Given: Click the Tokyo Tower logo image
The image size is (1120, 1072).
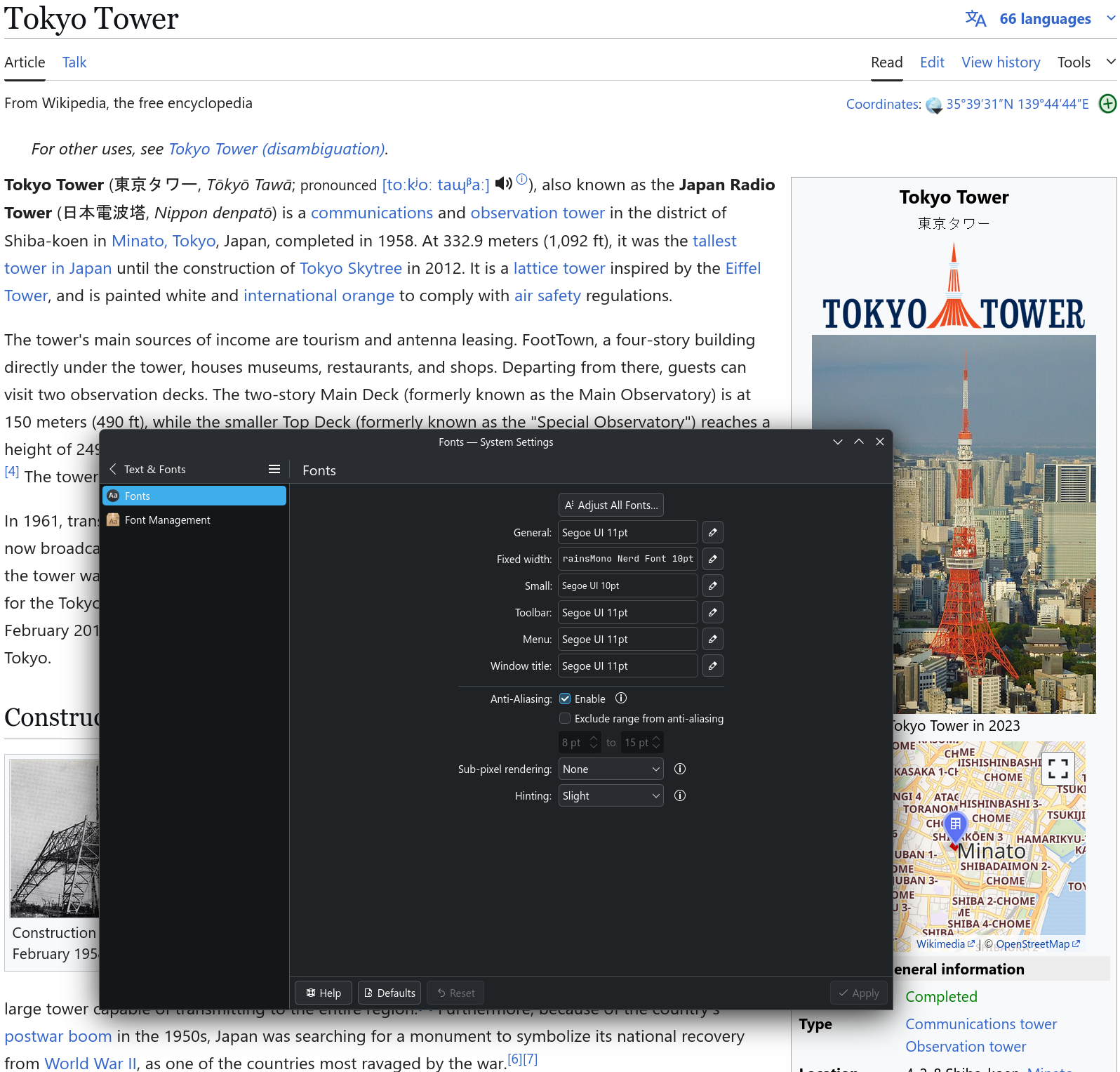Looking at the screenshot, I should [x=954, y=286].
